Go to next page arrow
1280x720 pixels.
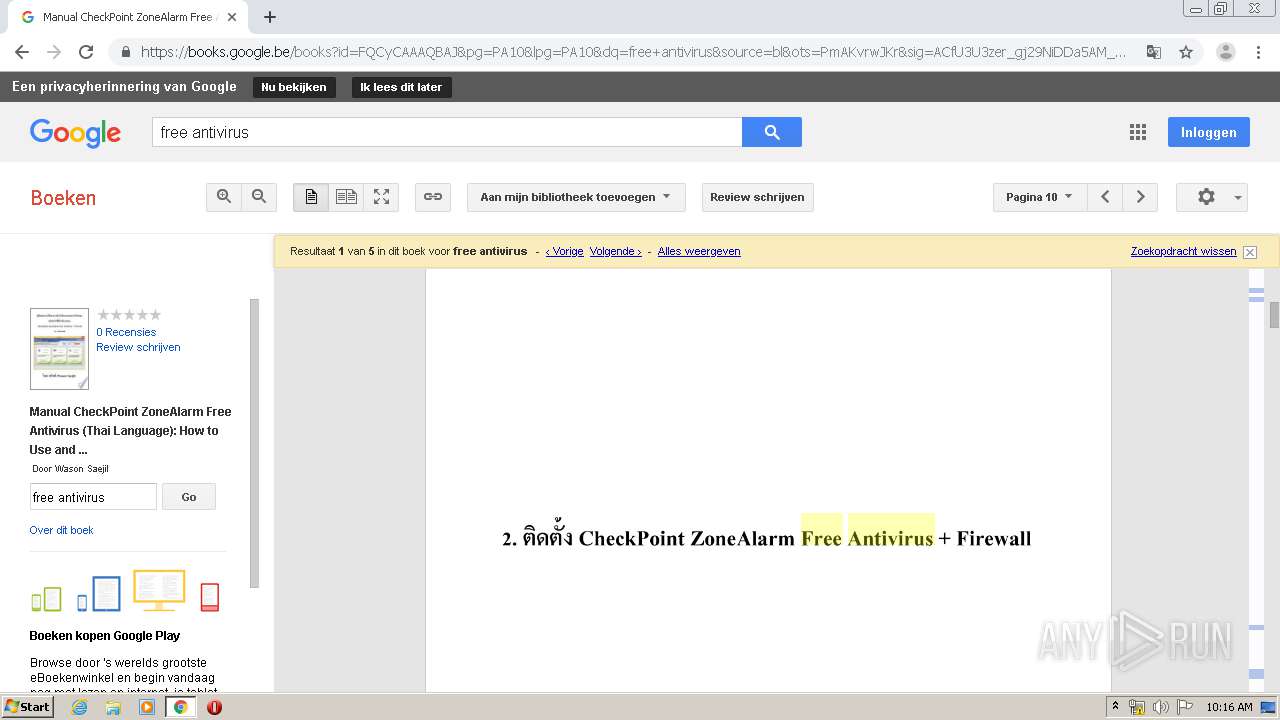click(1140, 197)
